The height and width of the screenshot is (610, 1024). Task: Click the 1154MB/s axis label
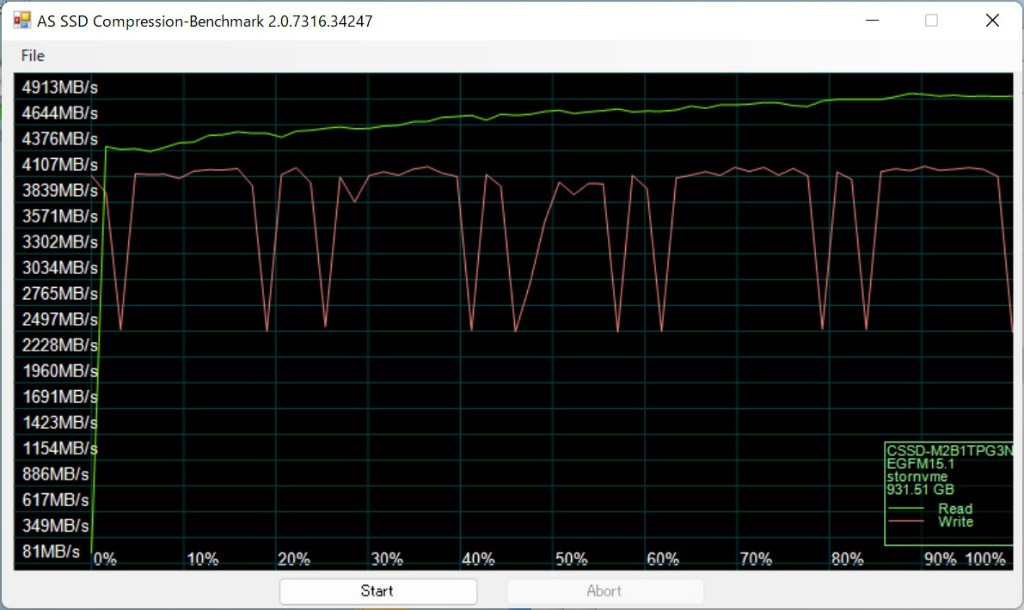59,448
